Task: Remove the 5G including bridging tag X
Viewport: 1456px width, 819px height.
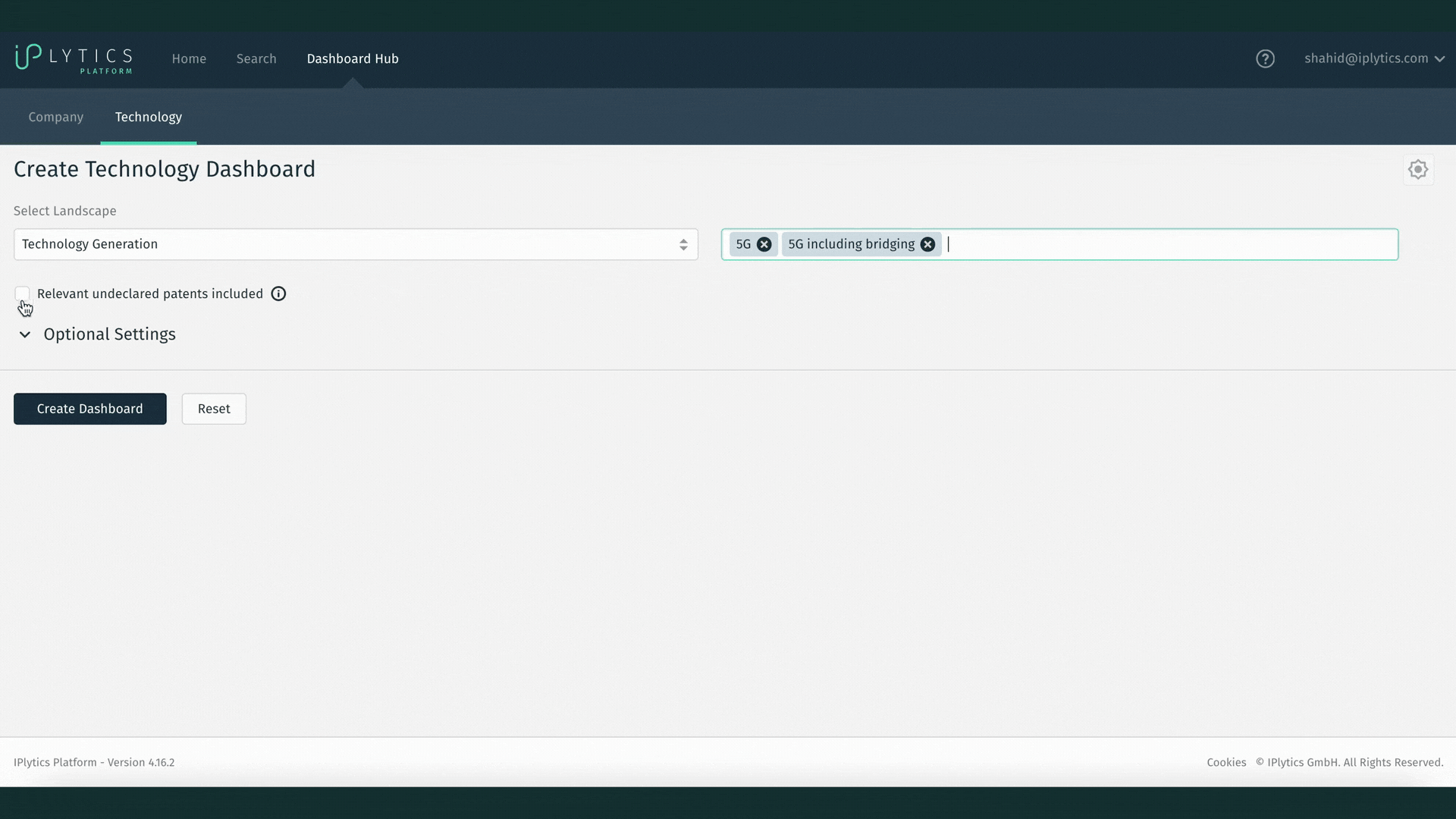Action: 927,244
